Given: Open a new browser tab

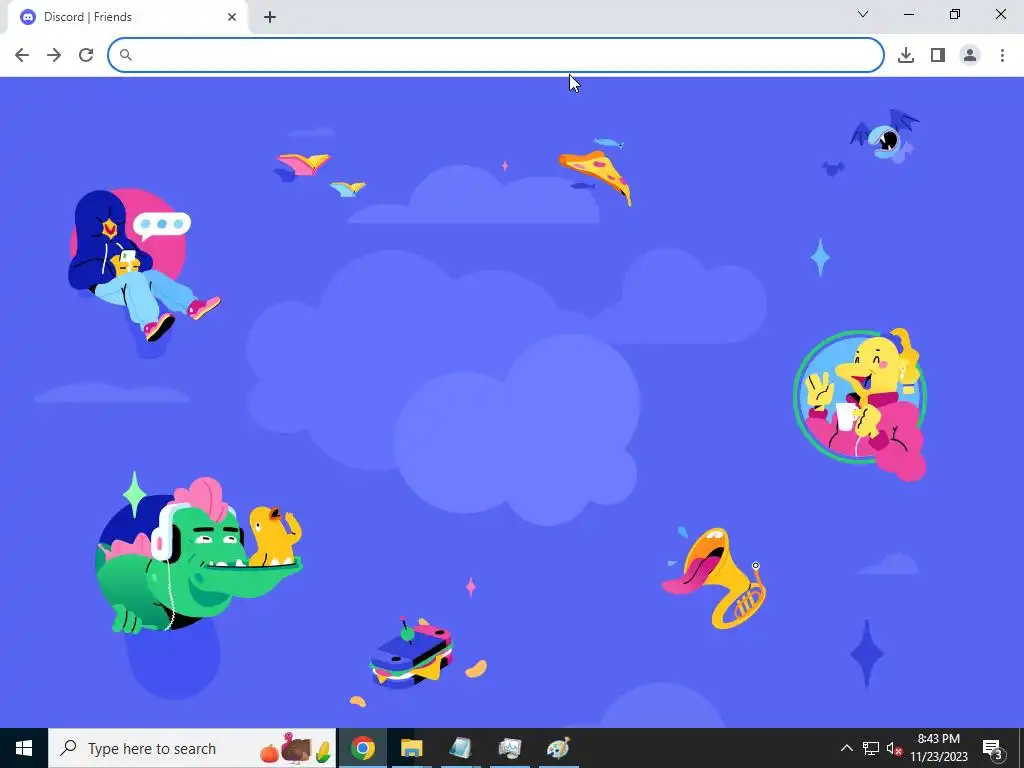Looking at the screenshot, I should tap(270, 17).
